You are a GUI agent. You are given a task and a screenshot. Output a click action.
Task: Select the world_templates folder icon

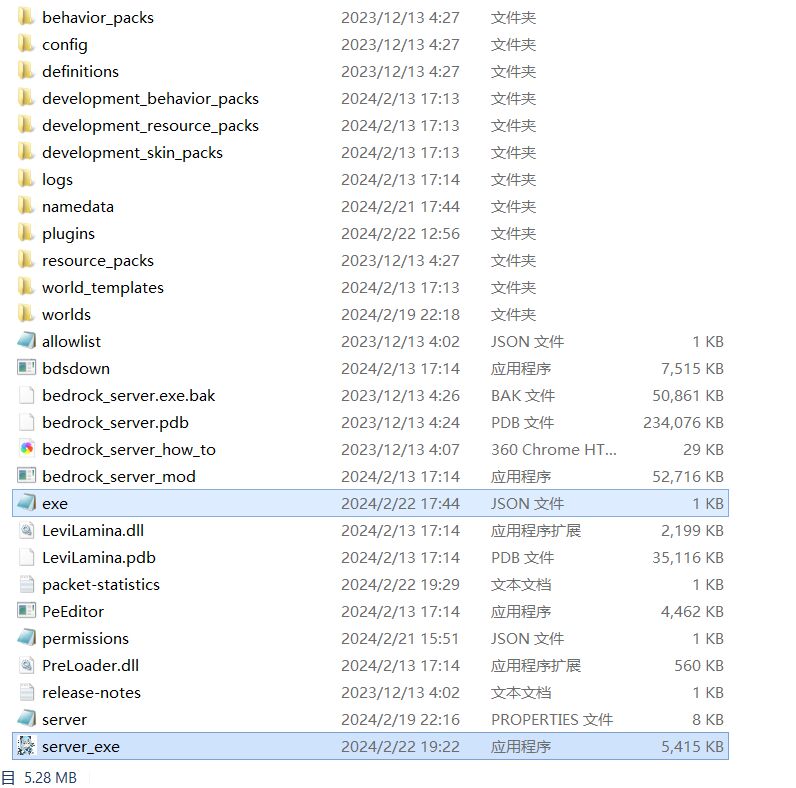26,286
